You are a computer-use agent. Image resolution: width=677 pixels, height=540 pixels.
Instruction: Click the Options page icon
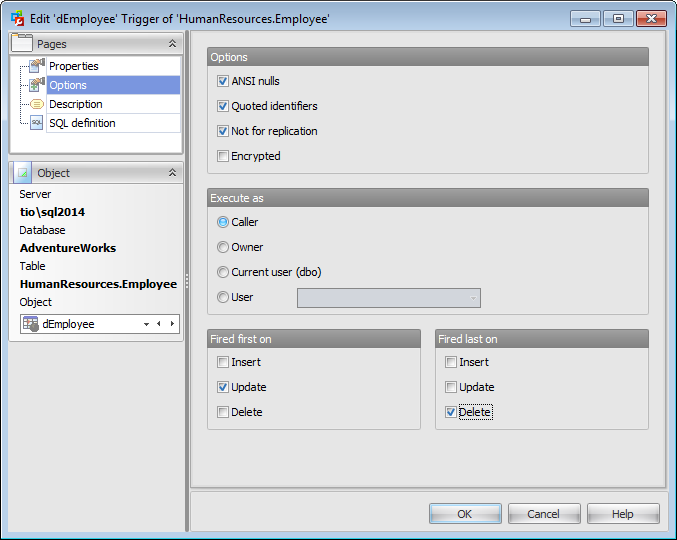(37, 85)
